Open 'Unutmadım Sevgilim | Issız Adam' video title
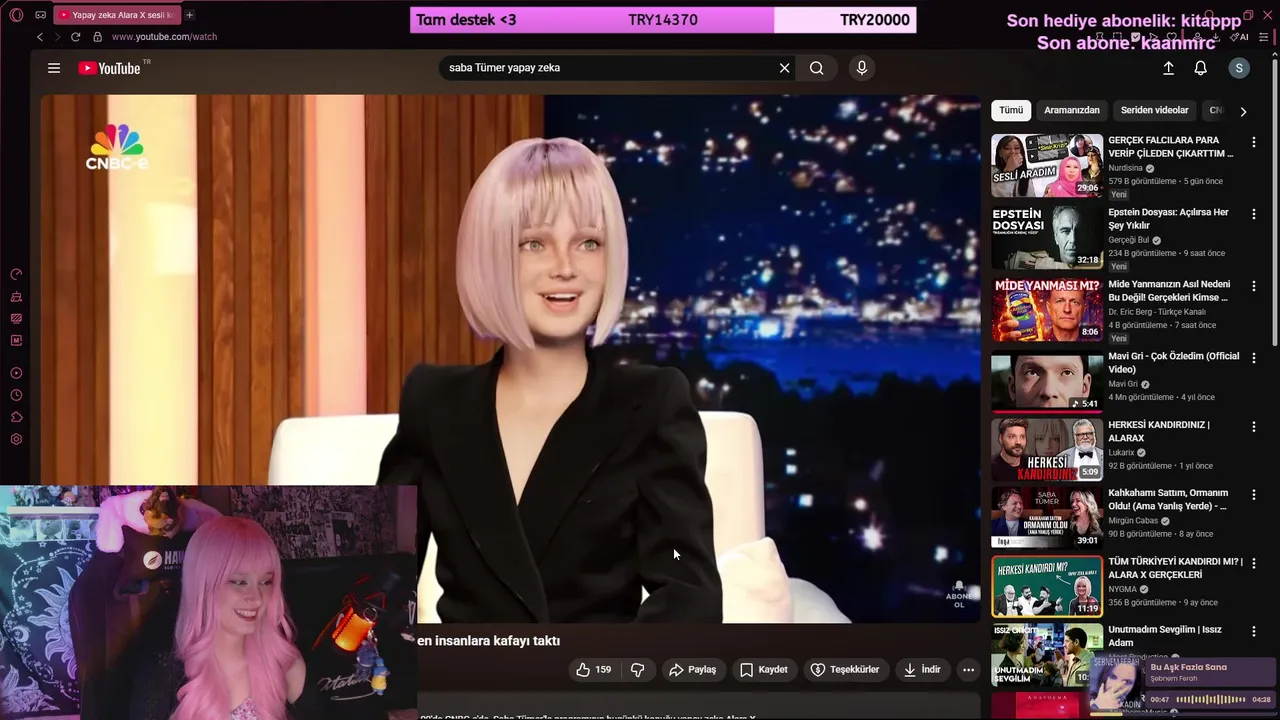 coord(1165,636)
